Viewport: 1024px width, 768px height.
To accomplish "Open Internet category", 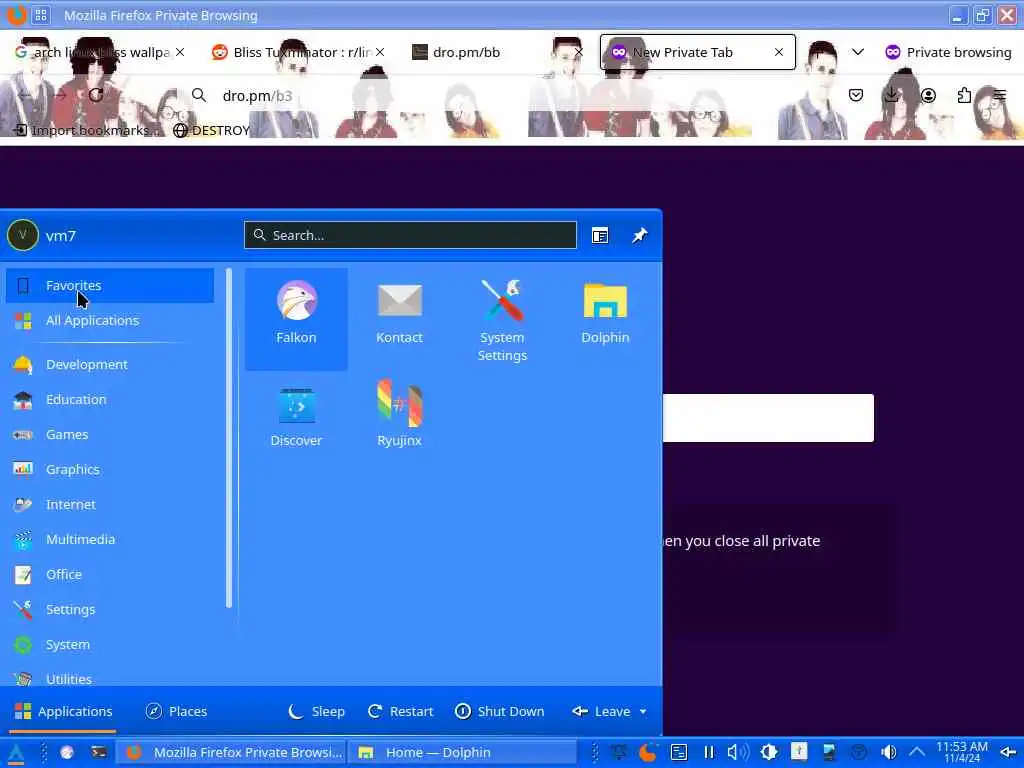I will [x=110, y=504].
